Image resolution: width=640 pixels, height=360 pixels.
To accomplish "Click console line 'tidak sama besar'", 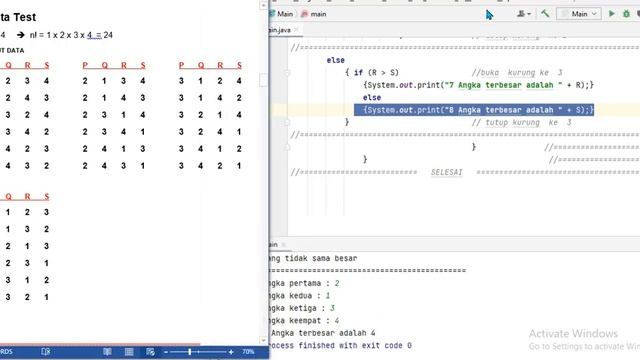I will point(321,258).
